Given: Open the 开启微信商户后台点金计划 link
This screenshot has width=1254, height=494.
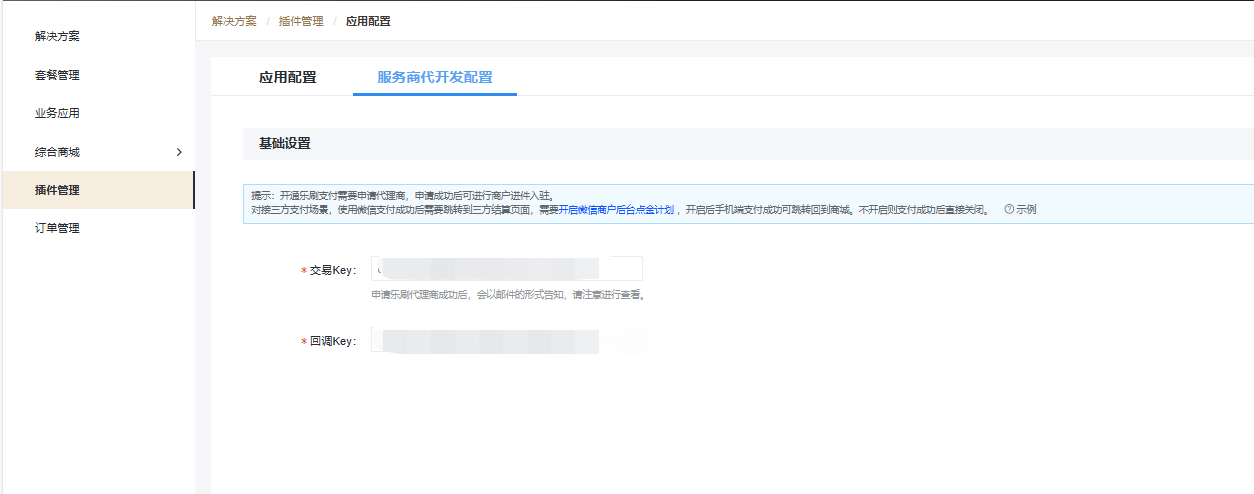Looking at the screenshot, I should [620, 210].
